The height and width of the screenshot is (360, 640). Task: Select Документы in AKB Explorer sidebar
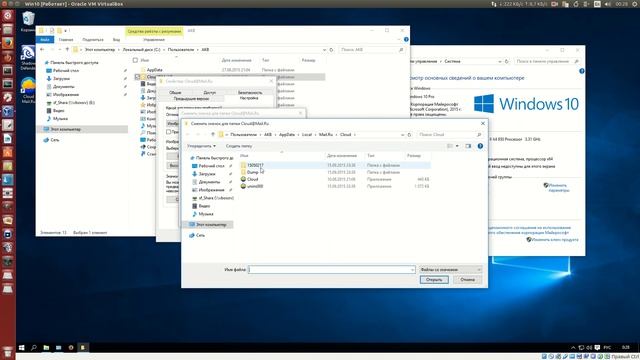point(63,87)
